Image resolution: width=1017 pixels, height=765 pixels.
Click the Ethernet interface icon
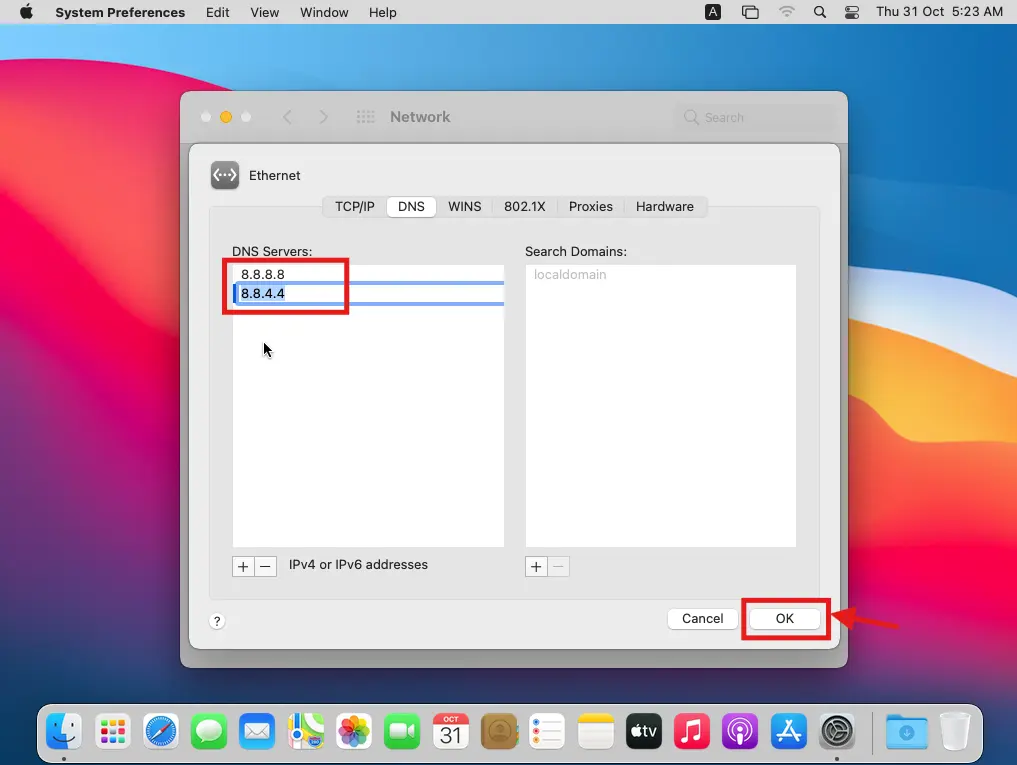click(x=225, y=175)
